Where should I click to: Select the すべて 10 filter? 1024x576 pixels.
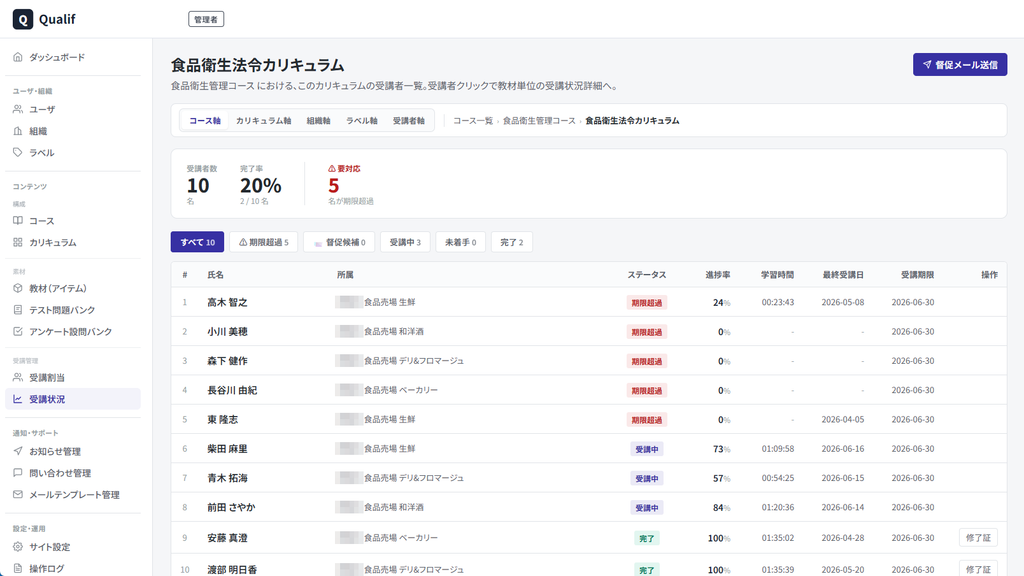click(x=197, y=242)
